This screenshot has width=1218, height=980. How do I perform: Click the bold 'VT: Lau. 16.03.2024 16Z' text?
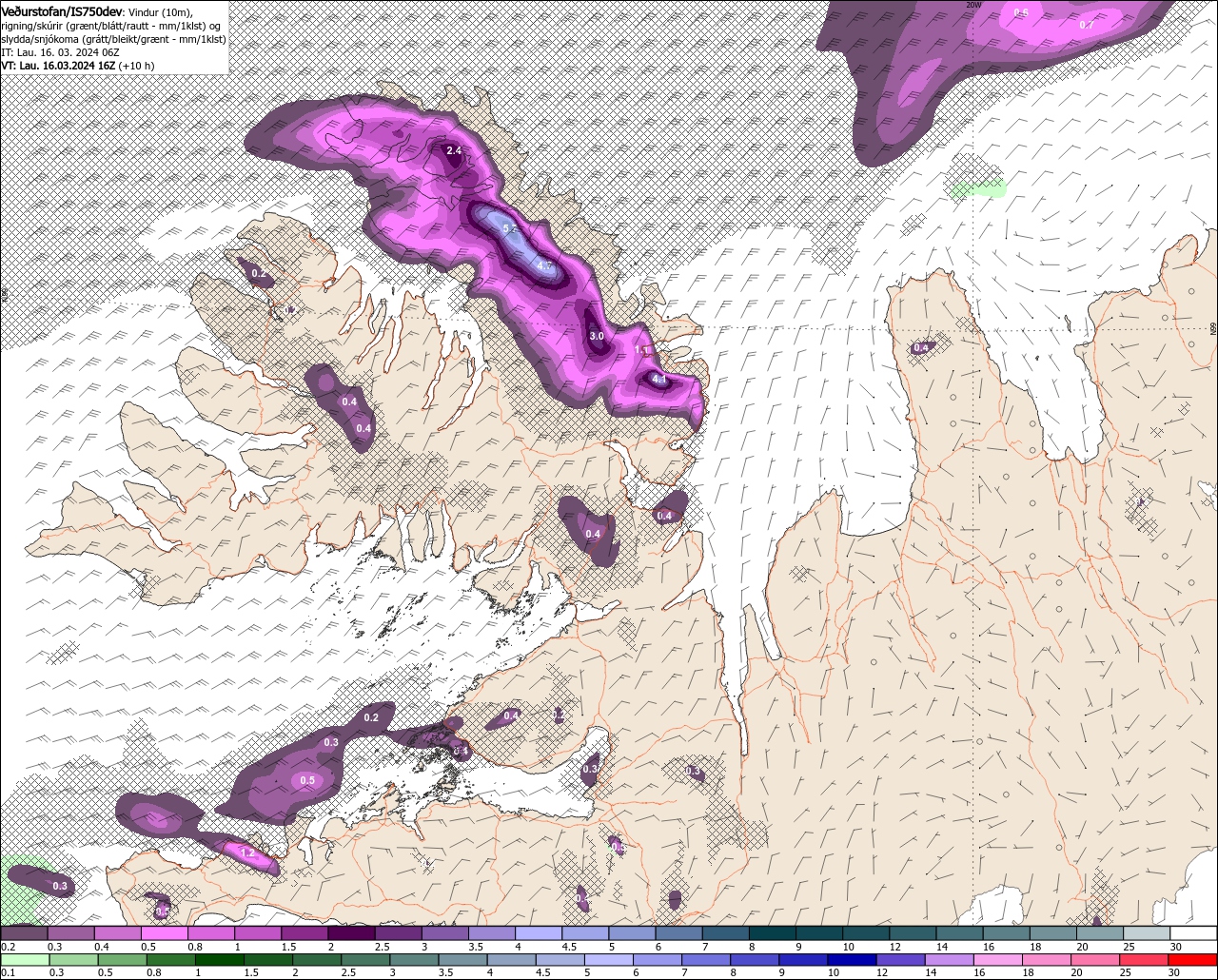coord(58,66)
